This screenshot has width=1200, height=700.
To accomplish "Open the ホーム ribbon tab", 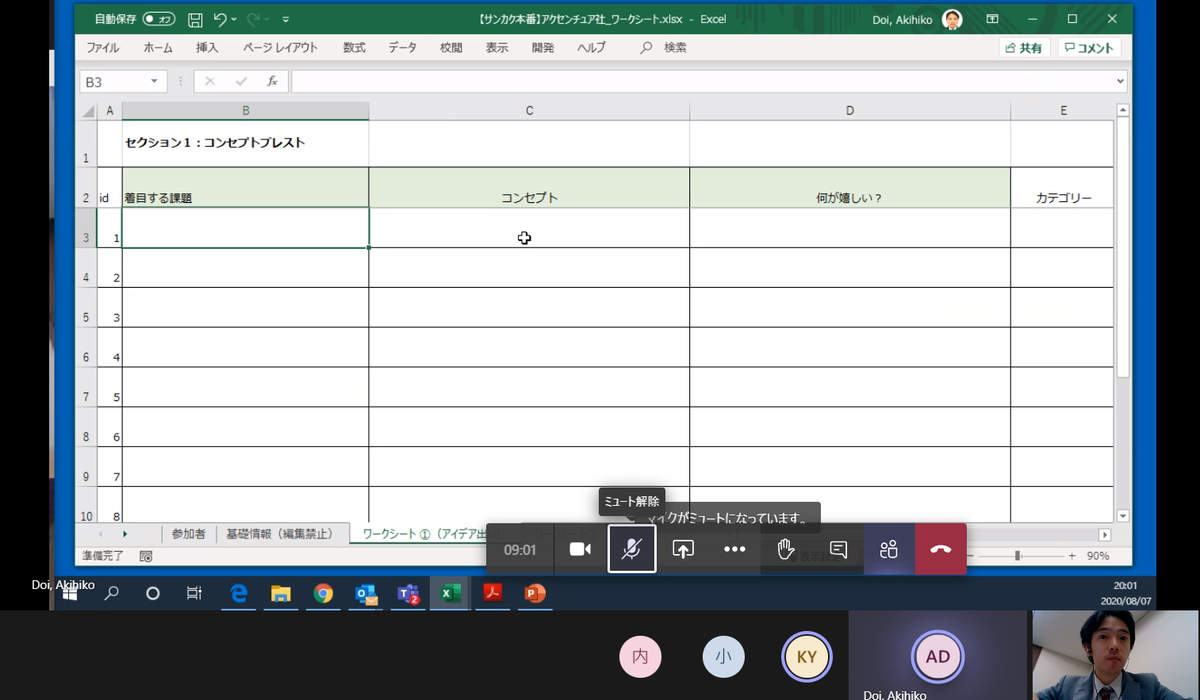I will point(158,47).
